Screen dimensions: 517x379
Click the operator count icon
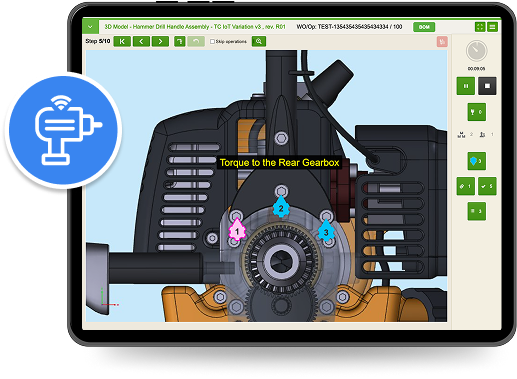click(482, 135)
